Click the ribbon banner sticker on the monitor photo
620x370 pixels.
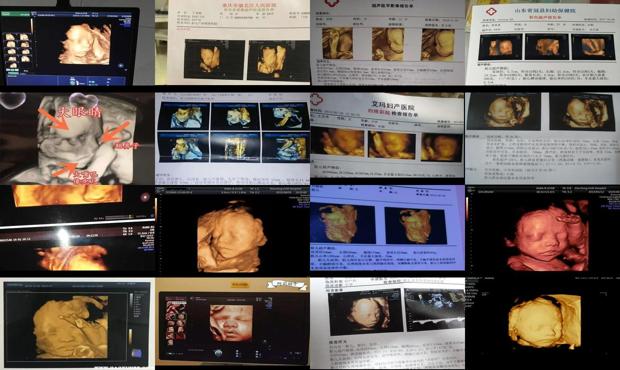click(x=287, y=284)
